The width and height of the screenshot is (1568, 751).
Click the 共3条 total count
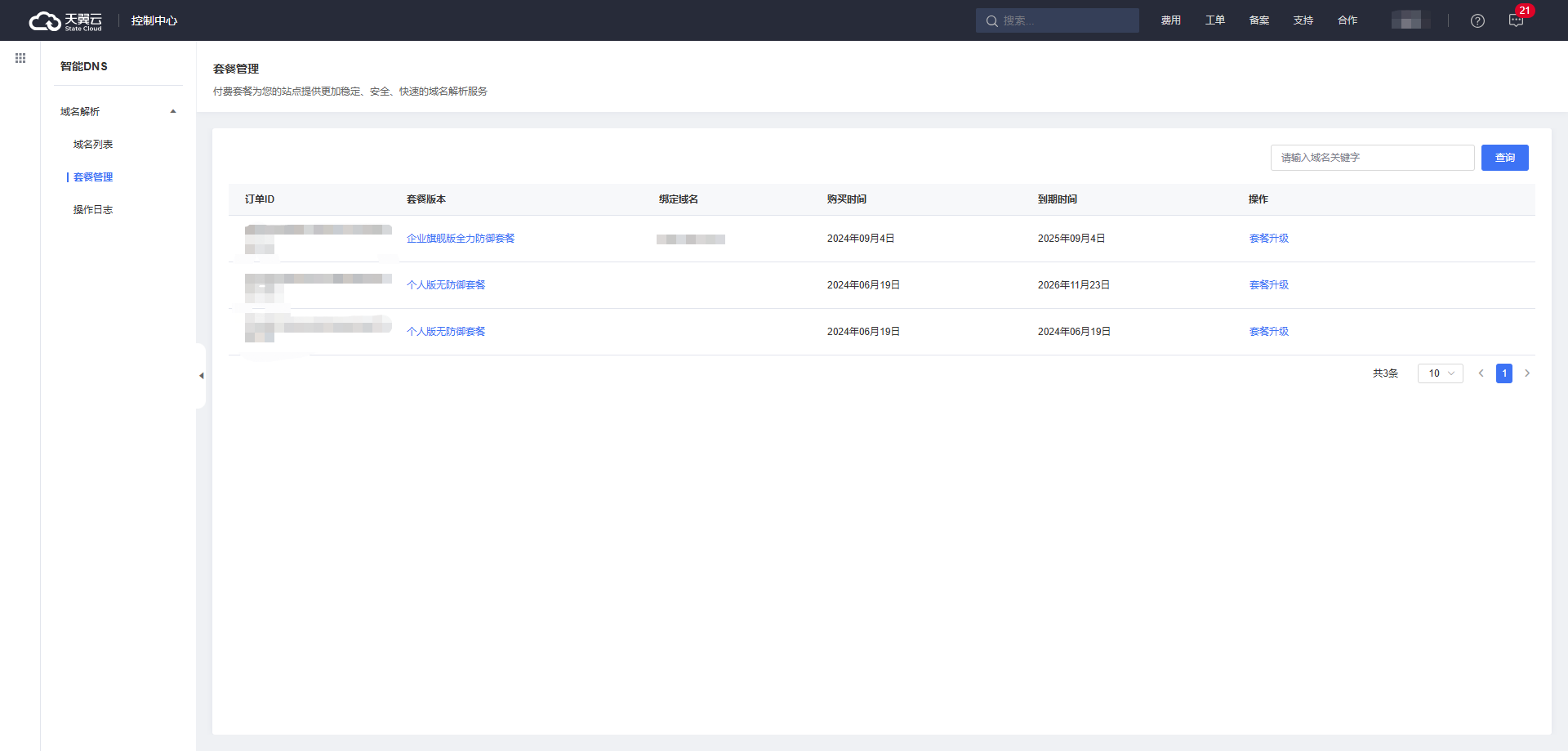1385,373
